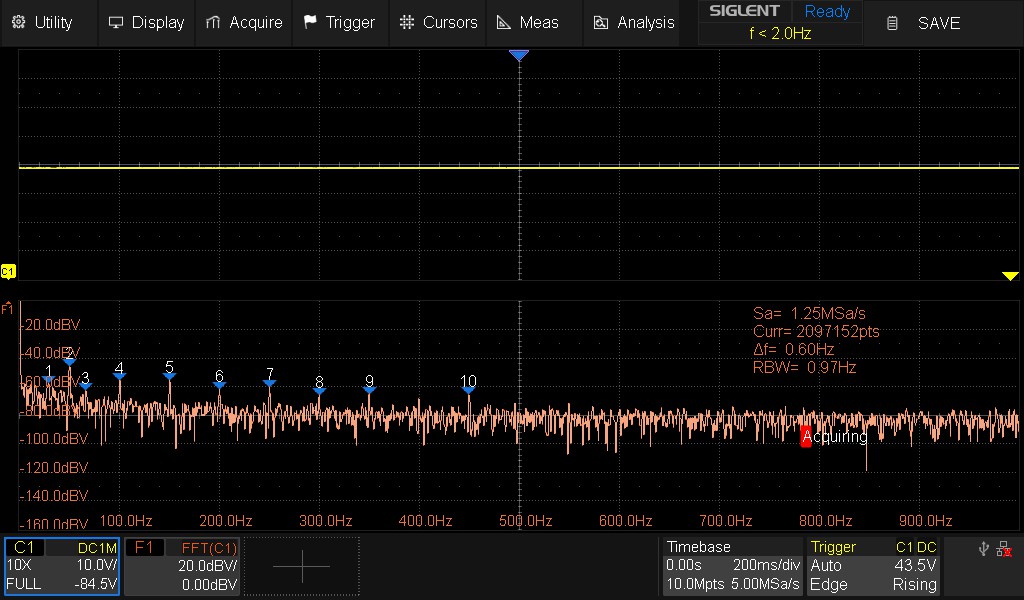Click the USB connection status icon

click(984, 548)
